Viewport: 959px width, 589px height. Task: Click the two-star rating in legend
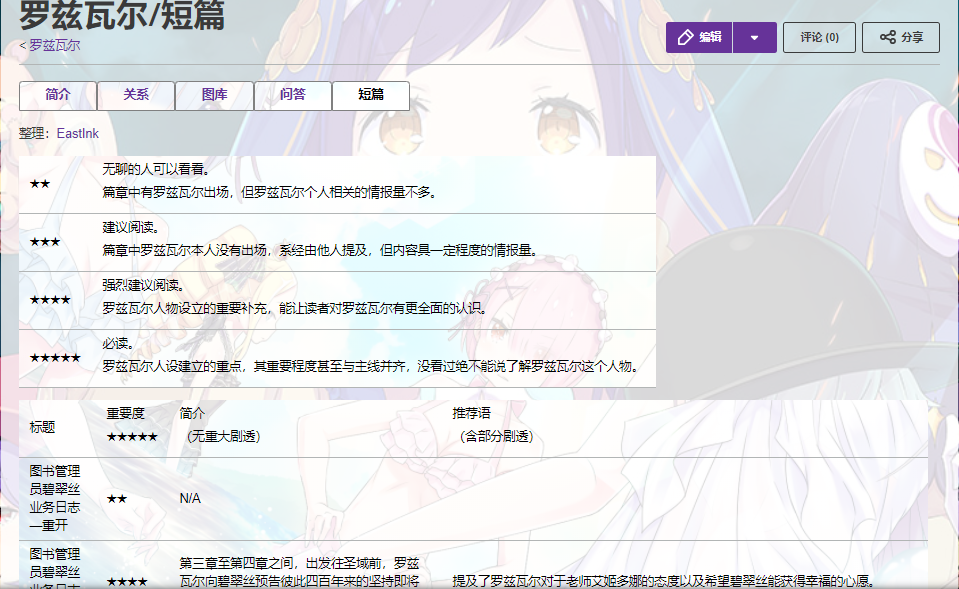[40, 184]
